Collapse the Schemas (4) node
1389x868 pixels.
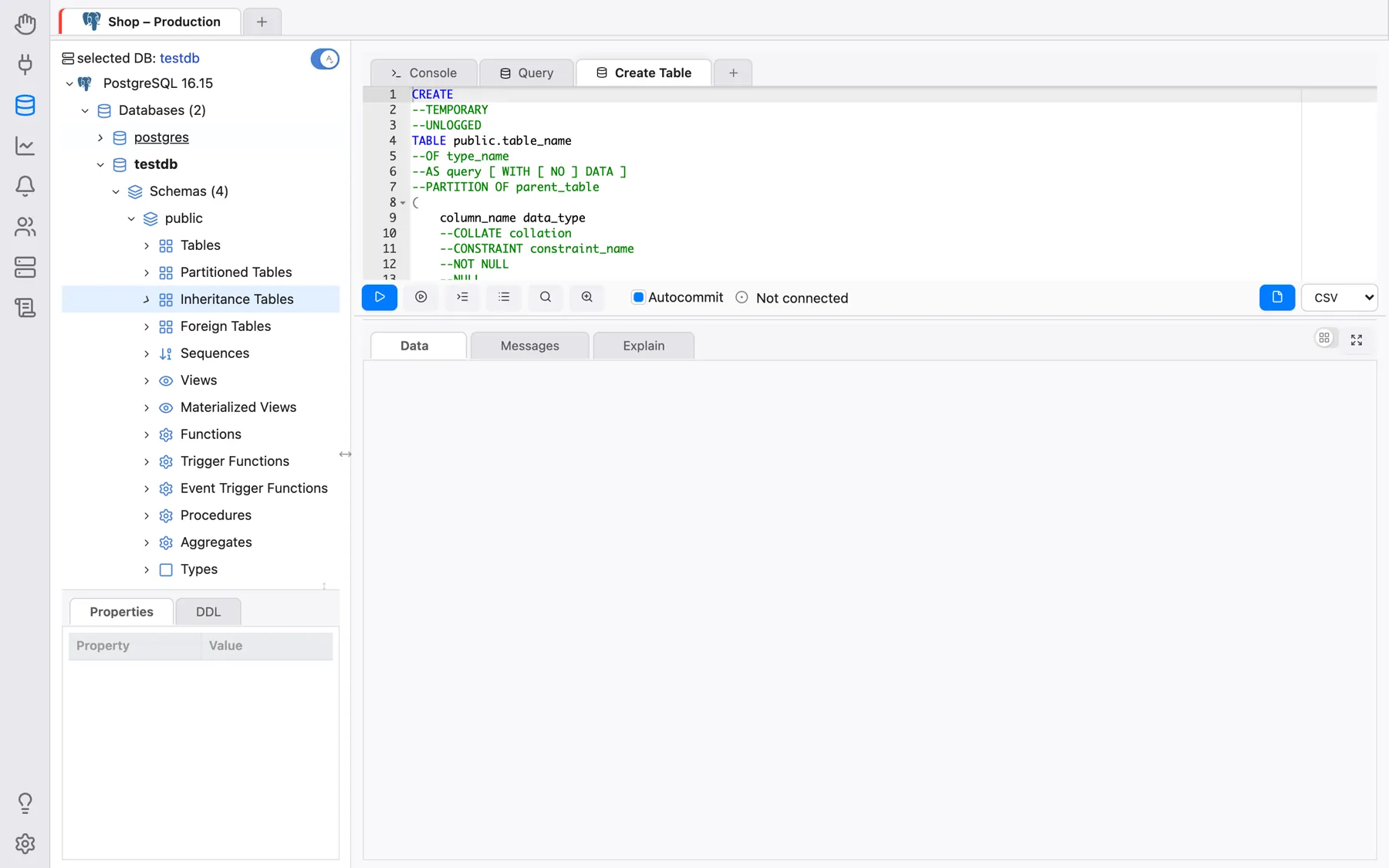coord(116,191)
